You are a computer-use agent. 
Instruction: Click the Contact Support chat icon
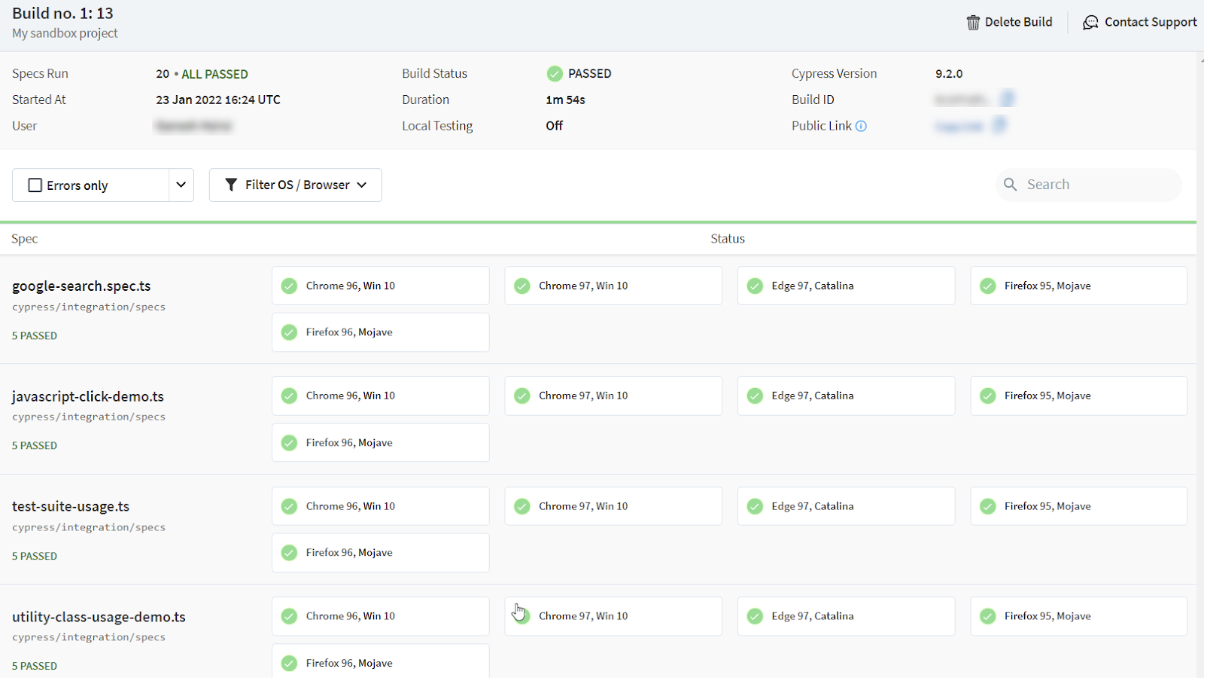click(1090, 22)
